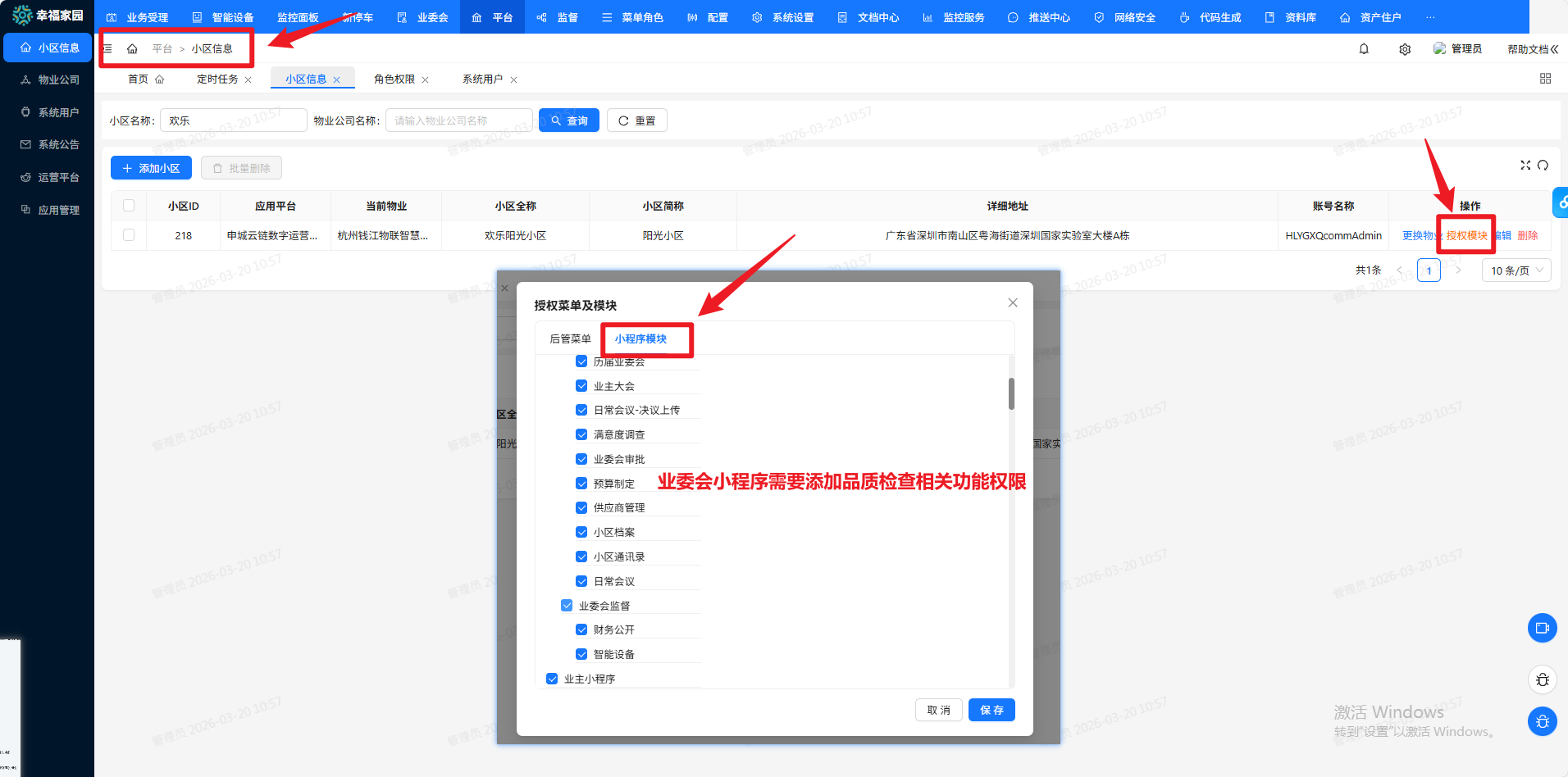Collapse the 帮助文档 panel chevron
1568x777 pixels.
pyautogui.click(x=1554, y=49)
